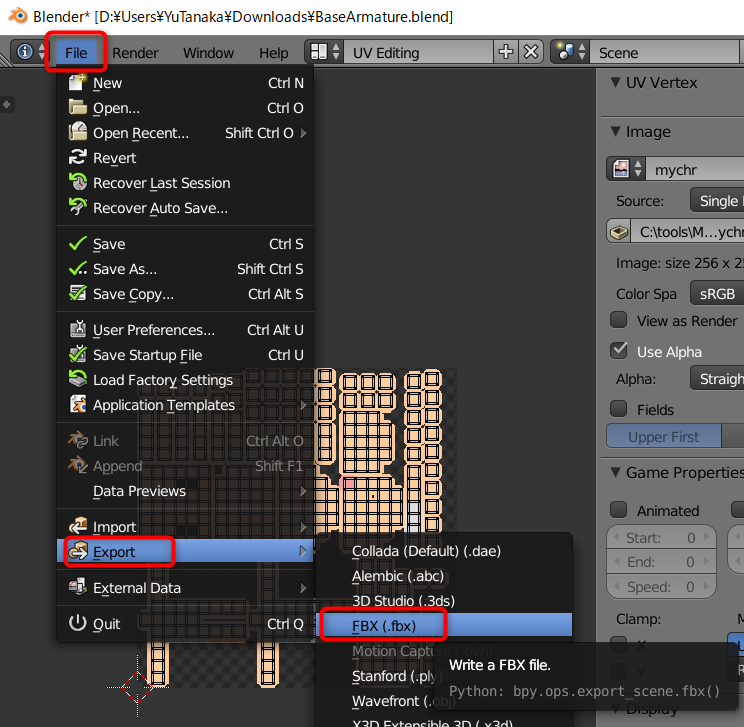This screenshot has width=744, height=727.
Task: Collapse the Game Properties panel
Action: click(x=615, y=472)
